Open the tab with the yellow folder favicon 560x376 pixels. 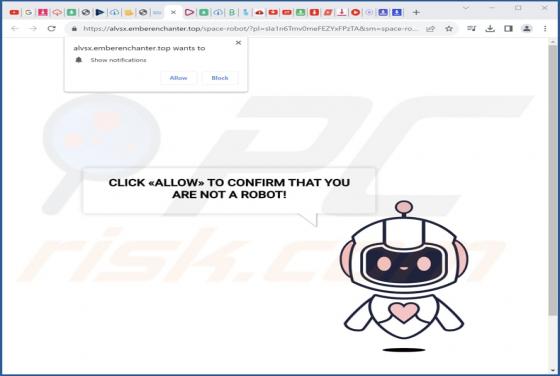click(x=129, y=12)
